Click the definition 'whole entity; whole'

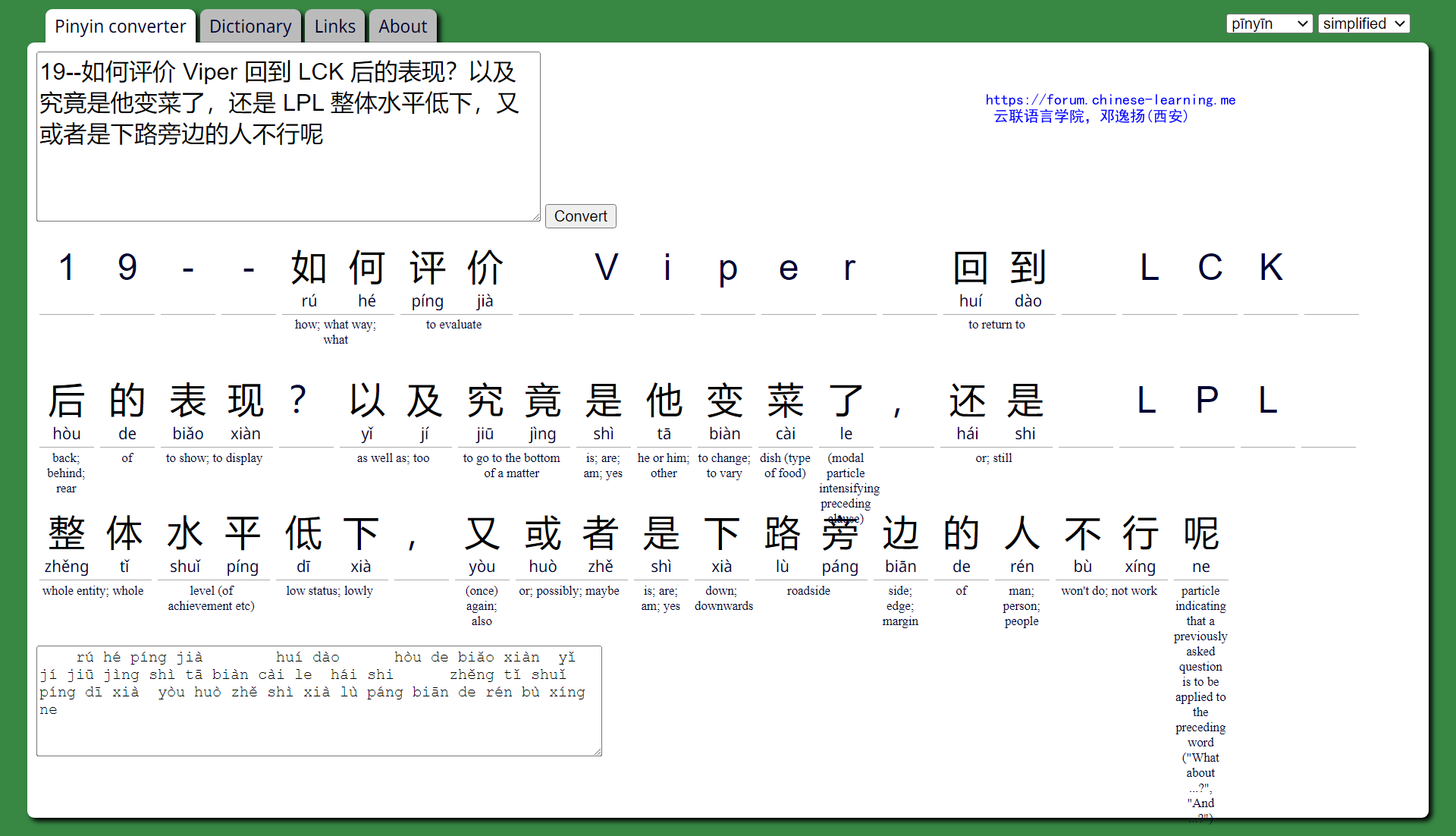click(93, 591)
